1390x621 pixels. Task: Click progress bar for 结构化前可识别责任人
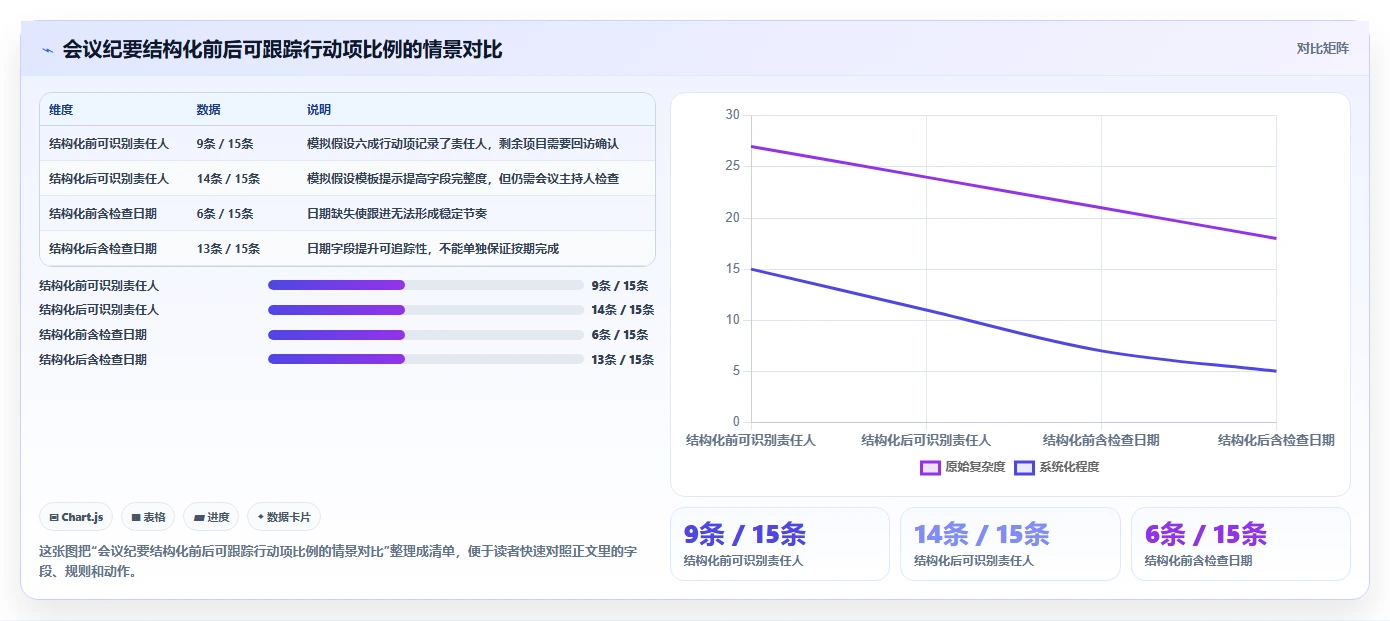point(425,285)
